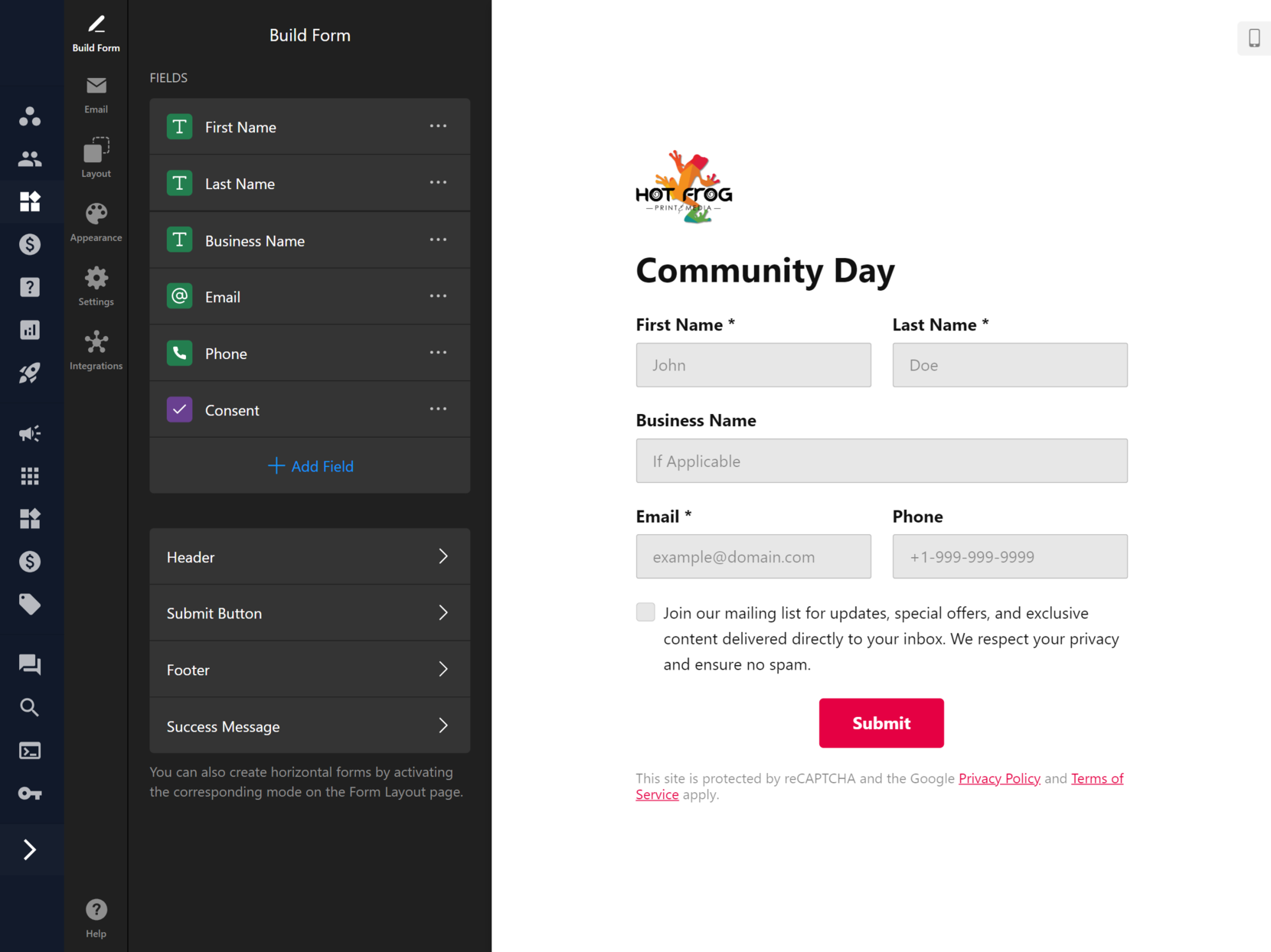The image size is (1271, 952).
Task: Open the Privacy Policy link
Action: click(999, 778)
